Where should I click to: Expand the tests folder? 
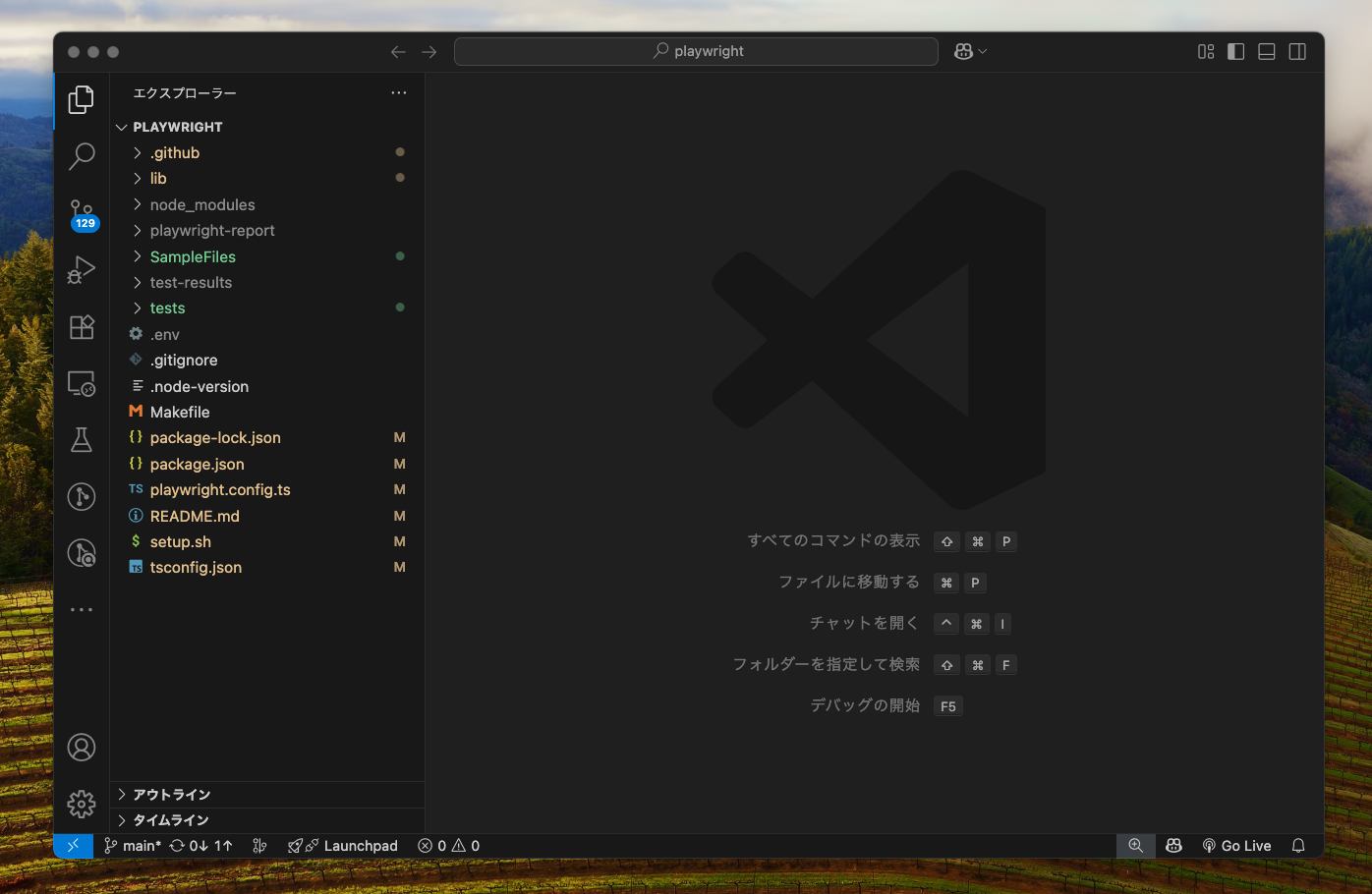167,308
